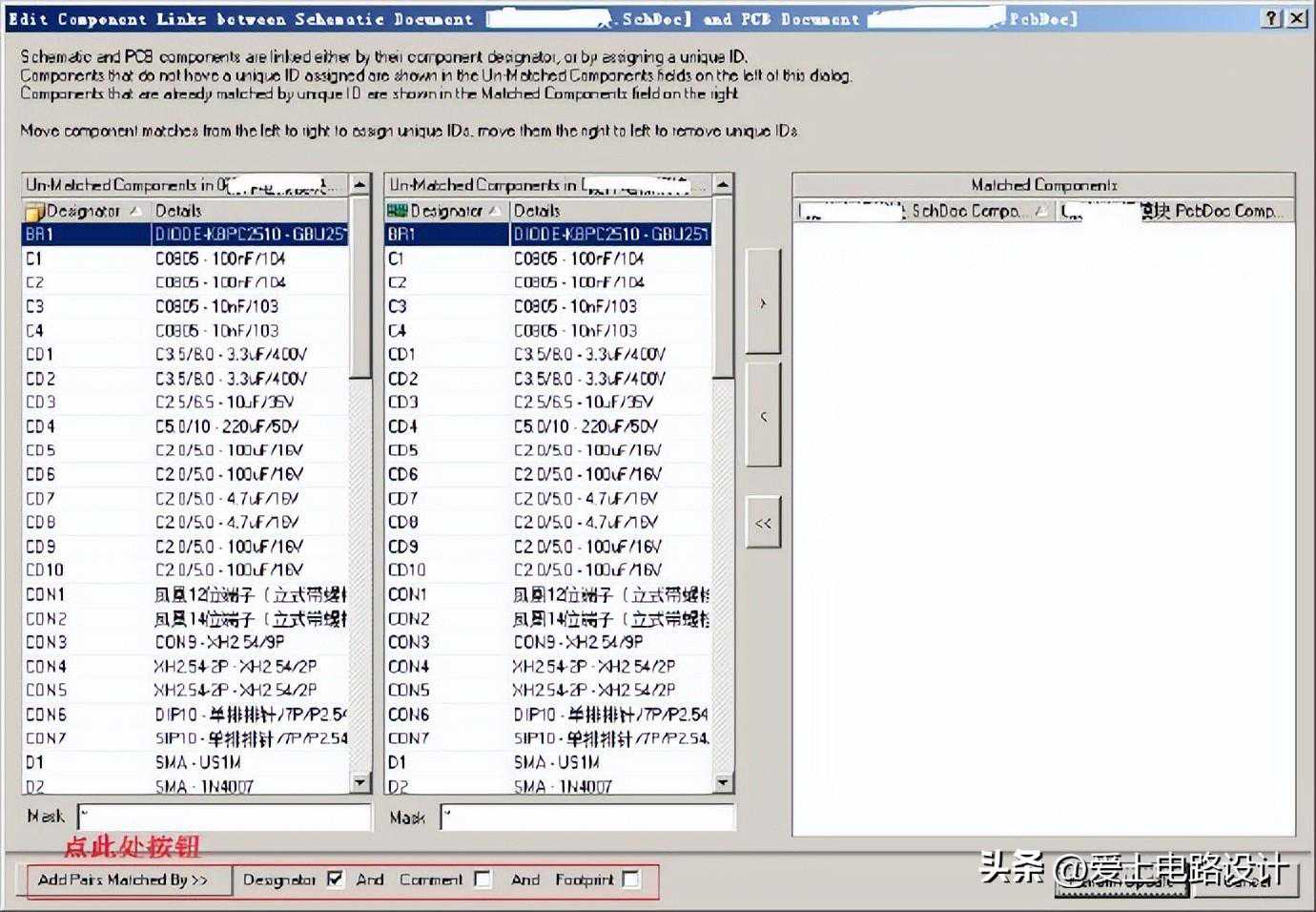Click the schematic document icon in left list header
Screen dimensions: 1316x912
tap(34, 211)
